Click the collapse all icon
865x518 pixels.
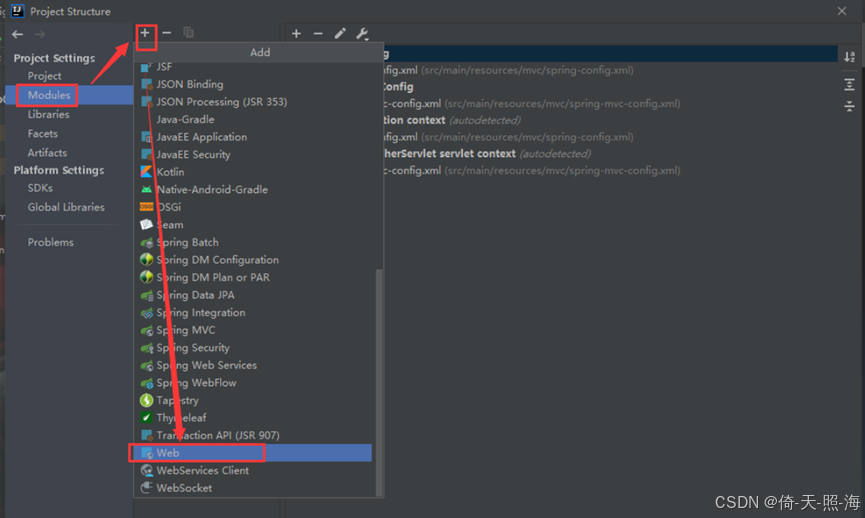pyautogui.click(x=850, y=106)
